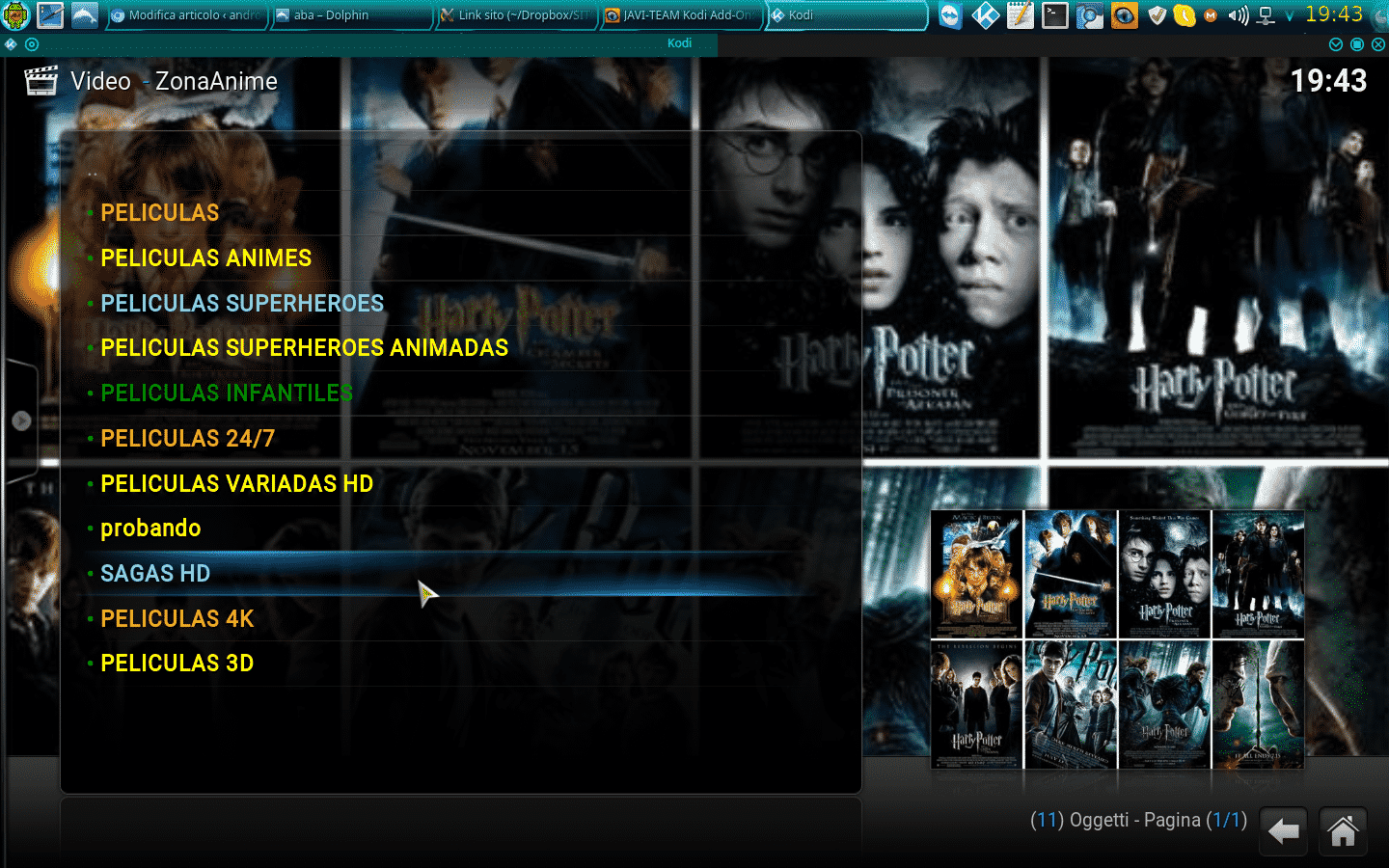Screen dimensions: 1389x868
Task: Close the Kodi window
Action: (x=1378, y=44)
